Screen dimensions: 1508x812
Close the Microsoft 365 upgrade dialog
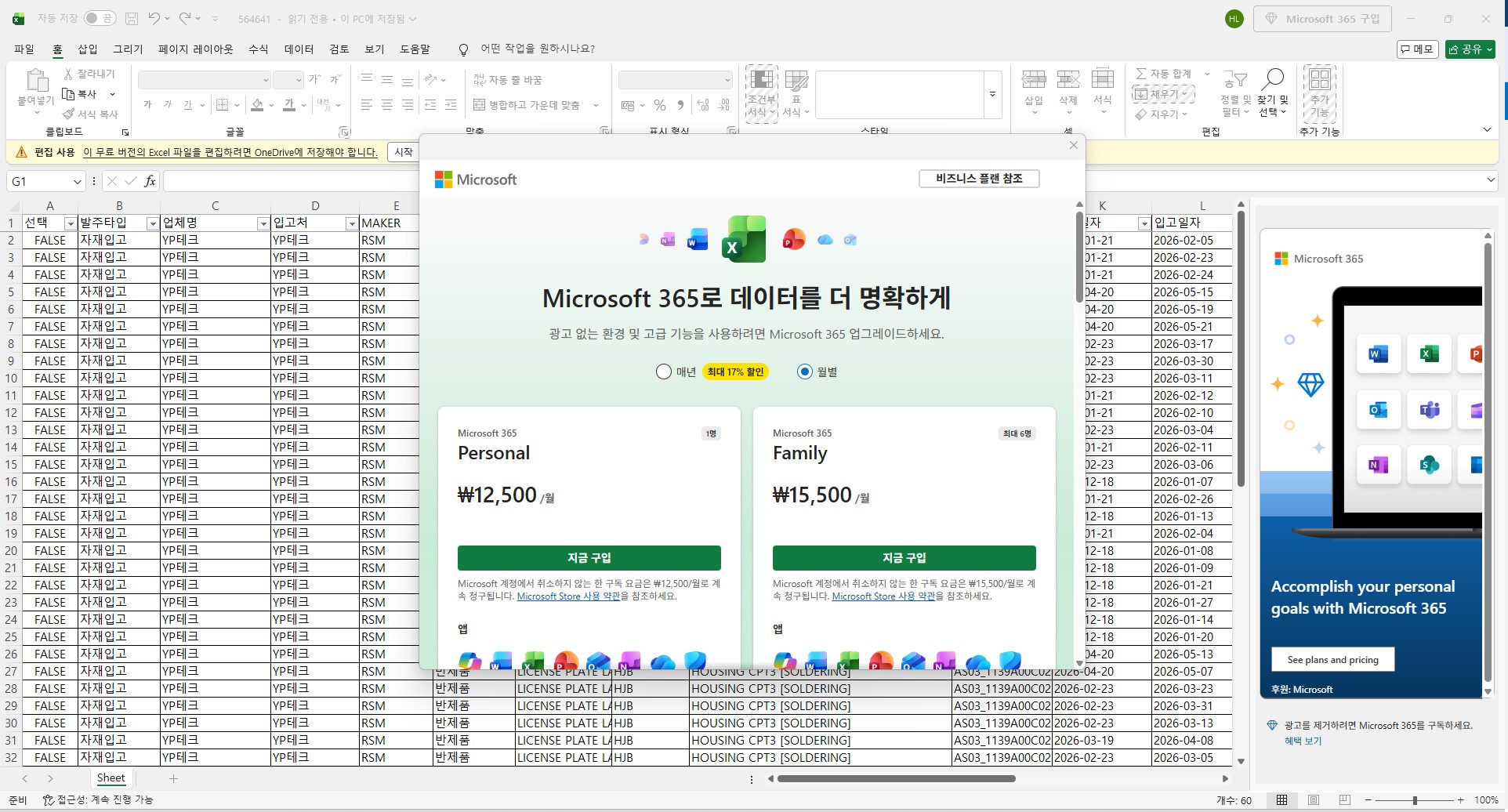(x=1074, y=145)
